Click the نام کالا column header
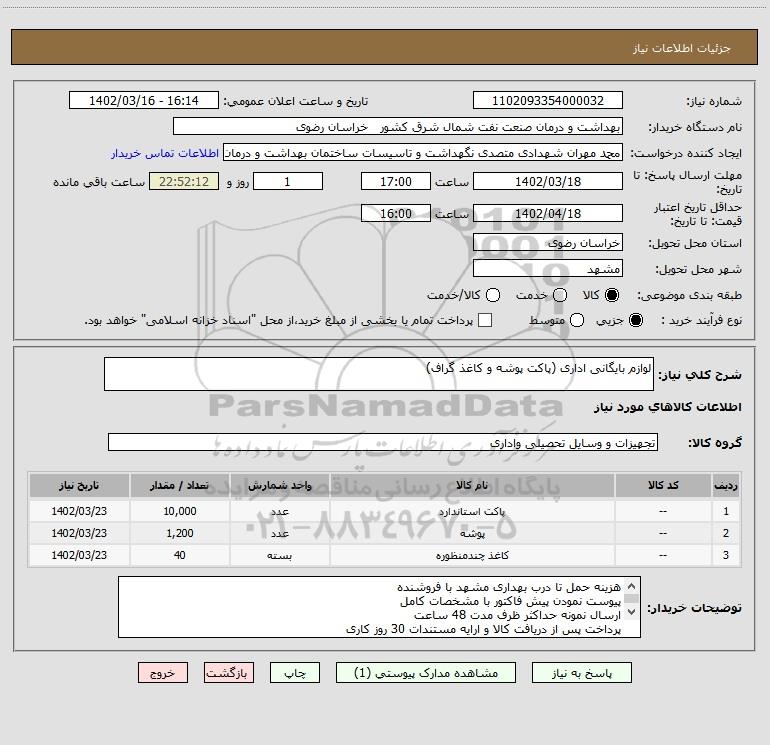Viewport: 770px width, 745px height. click(472, 486)
